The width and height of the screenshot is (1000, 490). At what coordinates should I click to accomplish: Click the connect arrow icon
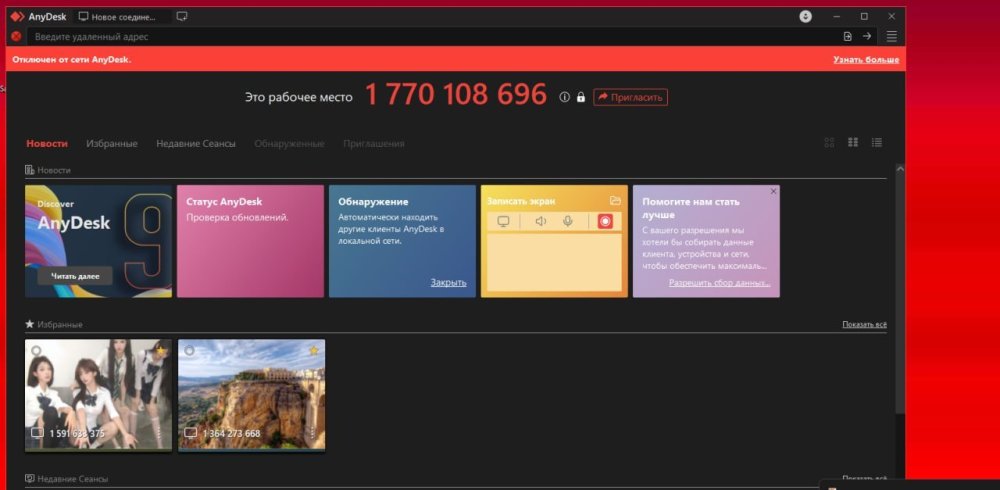tap(867, 36)
